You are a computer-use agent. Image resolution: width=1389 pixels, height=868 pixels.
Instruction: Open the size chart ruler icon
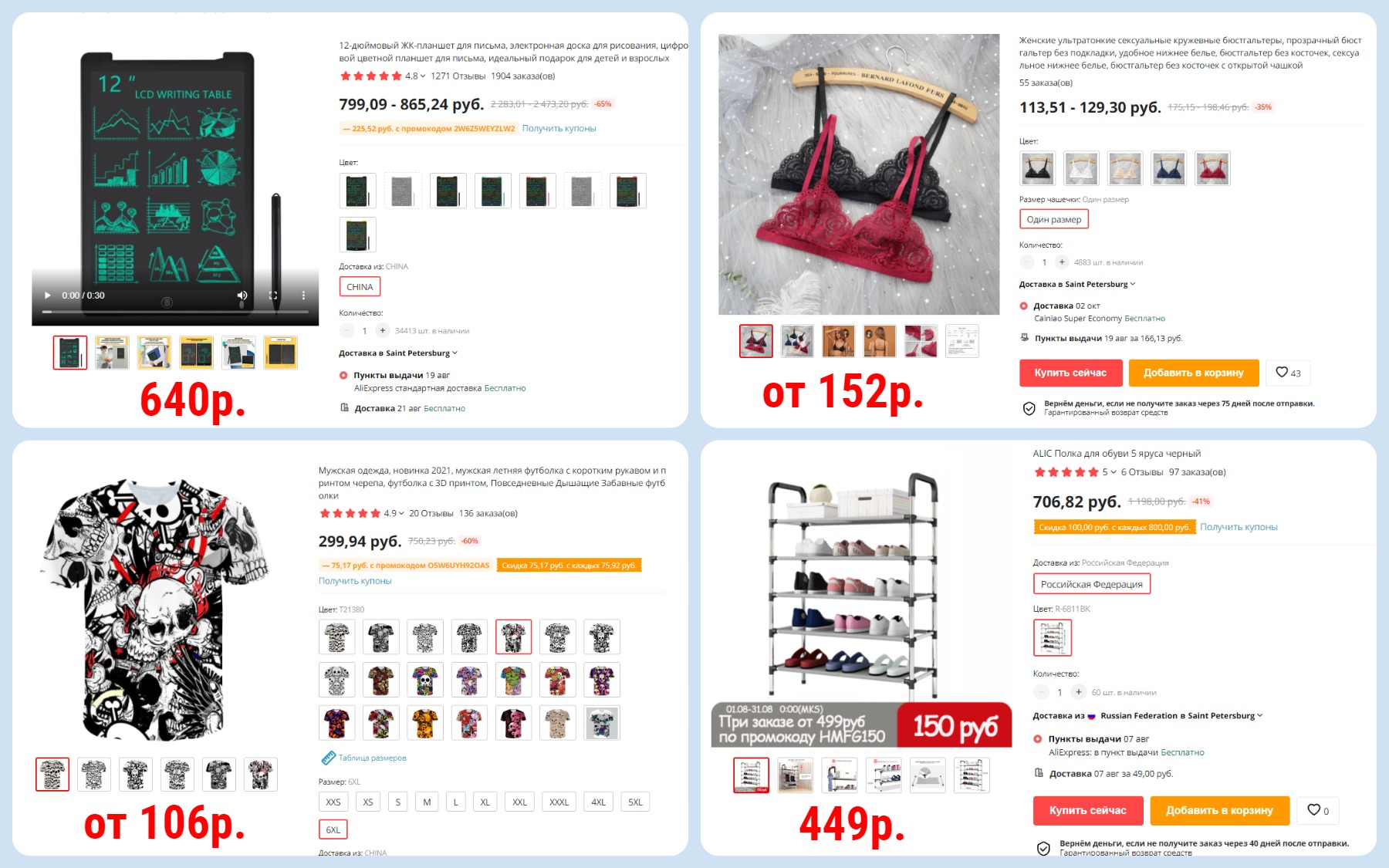click(328, 758)
